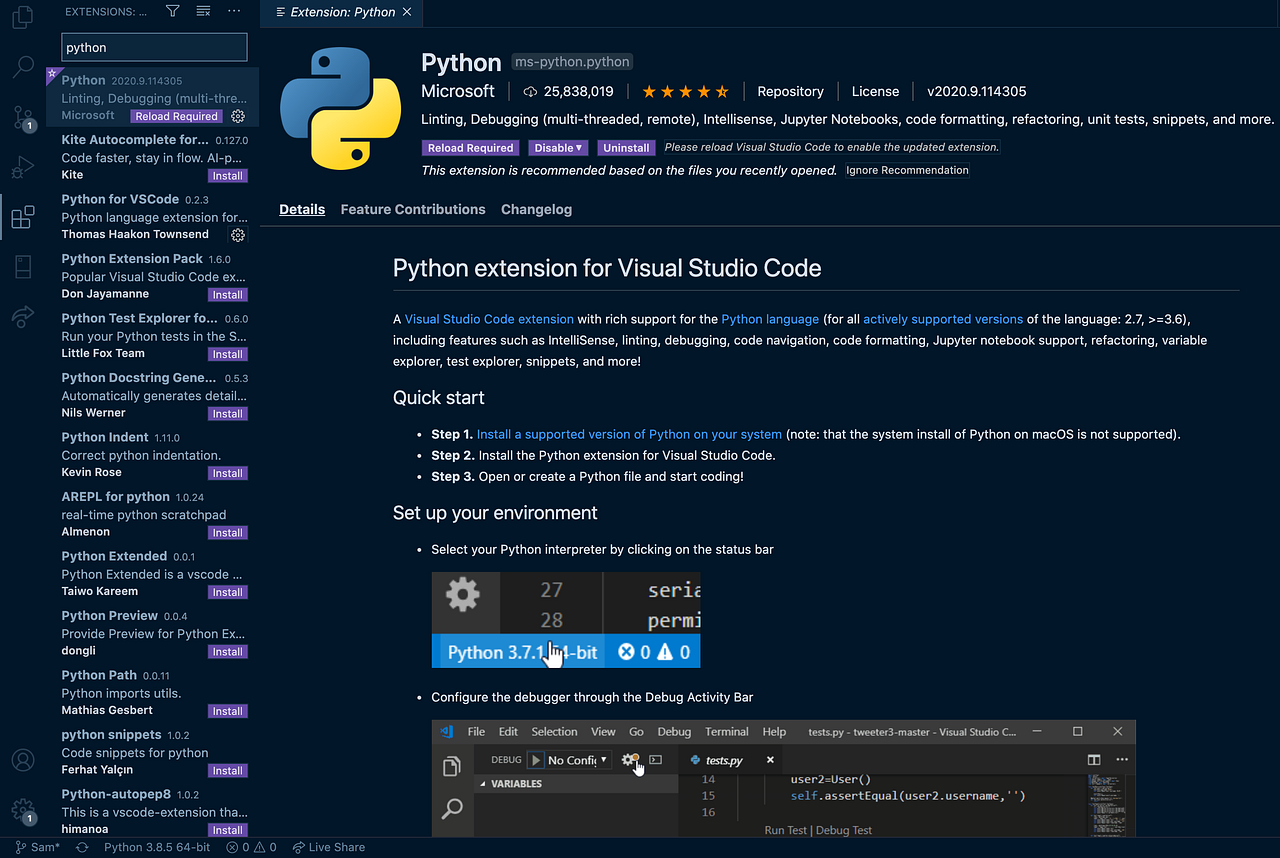Click the Python interpreter status bar screenshot image
The width and height of the screenshot is (1280, 858).
pos(566,620)
